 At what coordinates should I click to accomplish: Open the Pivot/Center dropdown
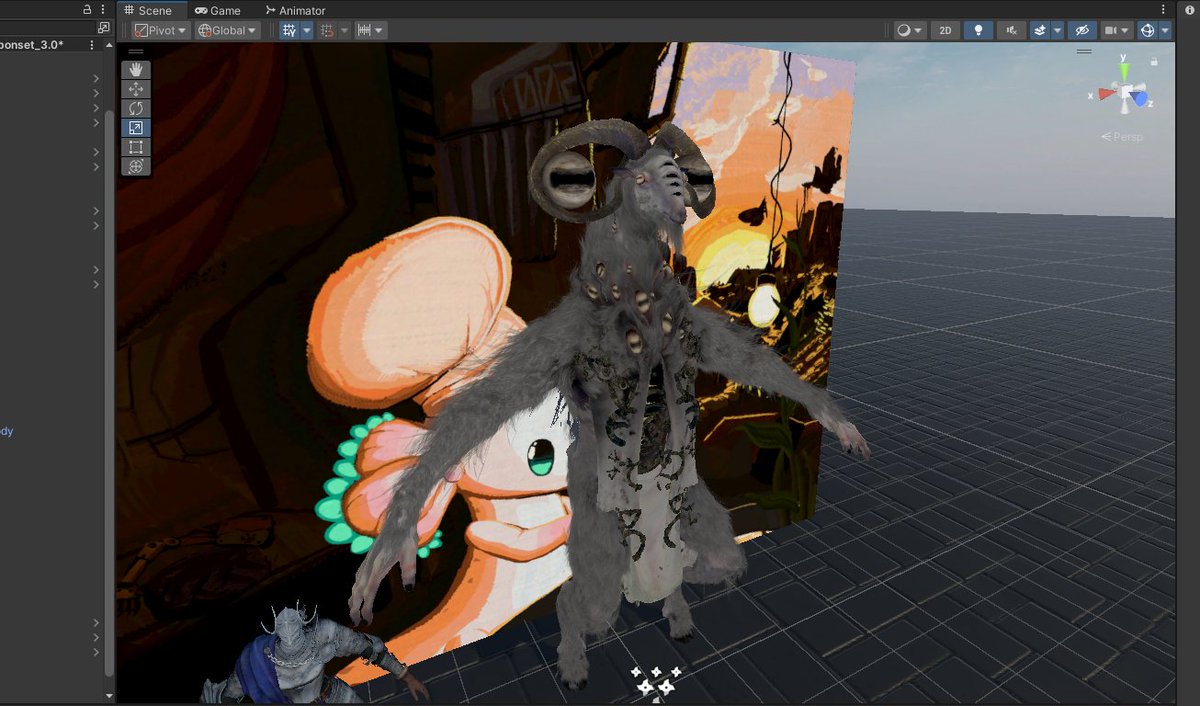(161, 30)
